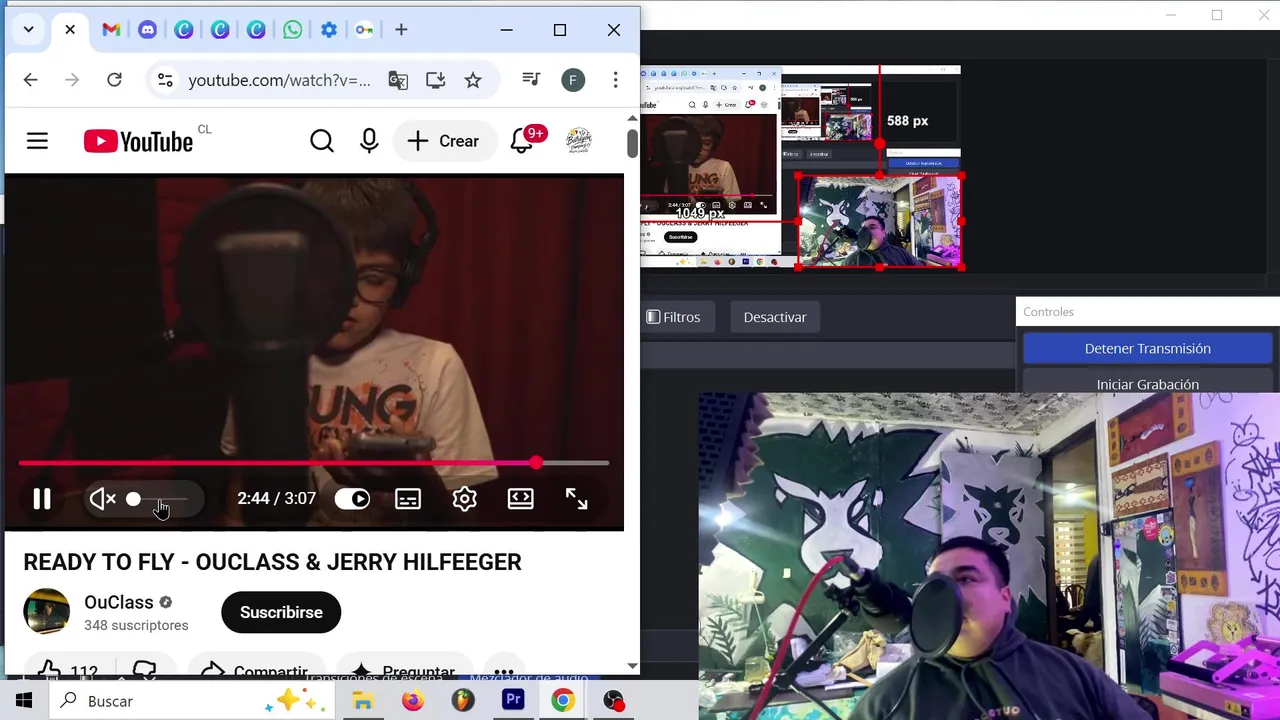Open File Explorer from the taskbar

point(362,701)
